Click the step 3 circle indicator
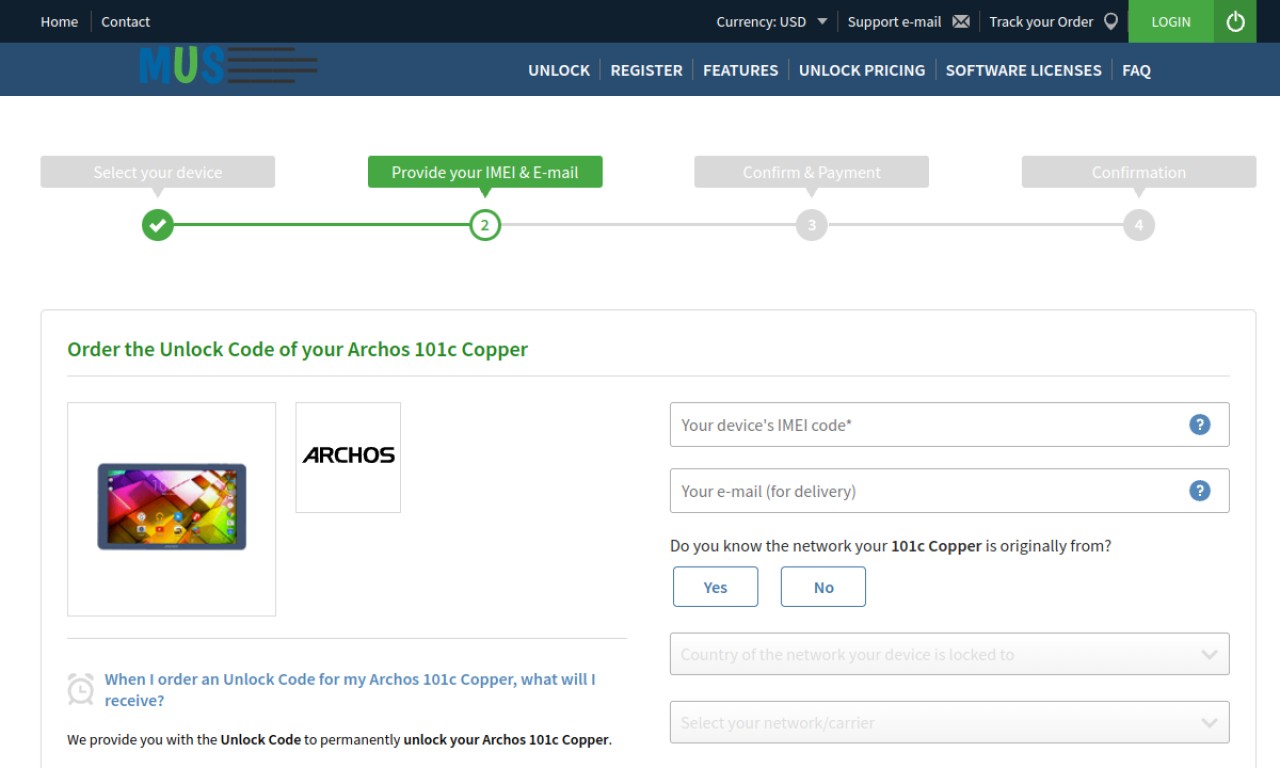The width and height of the screenshot is (1280, 768). tap(811, 225)
